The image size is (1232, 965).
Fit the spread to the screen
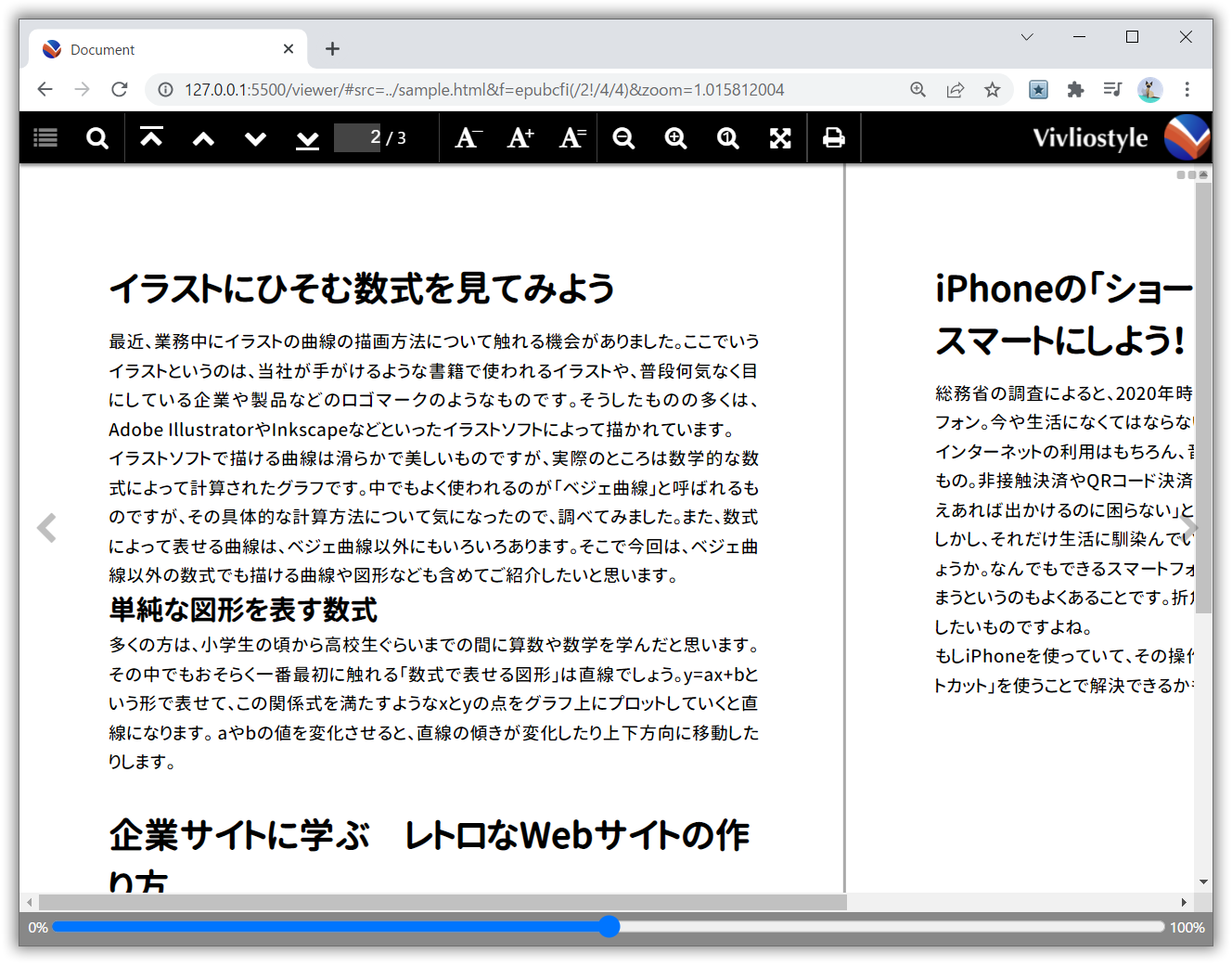[x=780, y=137]
